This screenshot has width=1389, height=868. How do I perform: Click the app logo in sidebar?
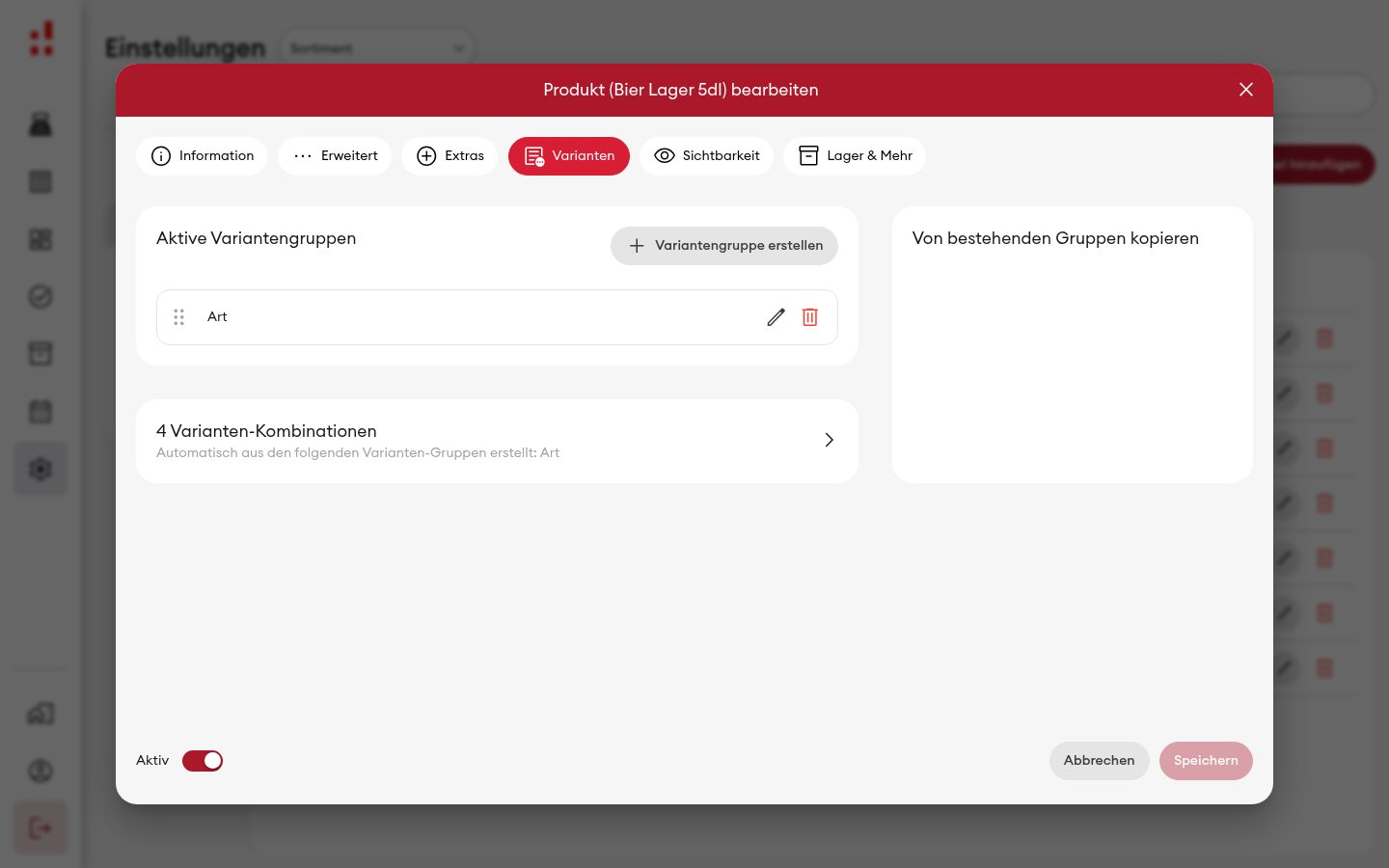click(41, 40)
